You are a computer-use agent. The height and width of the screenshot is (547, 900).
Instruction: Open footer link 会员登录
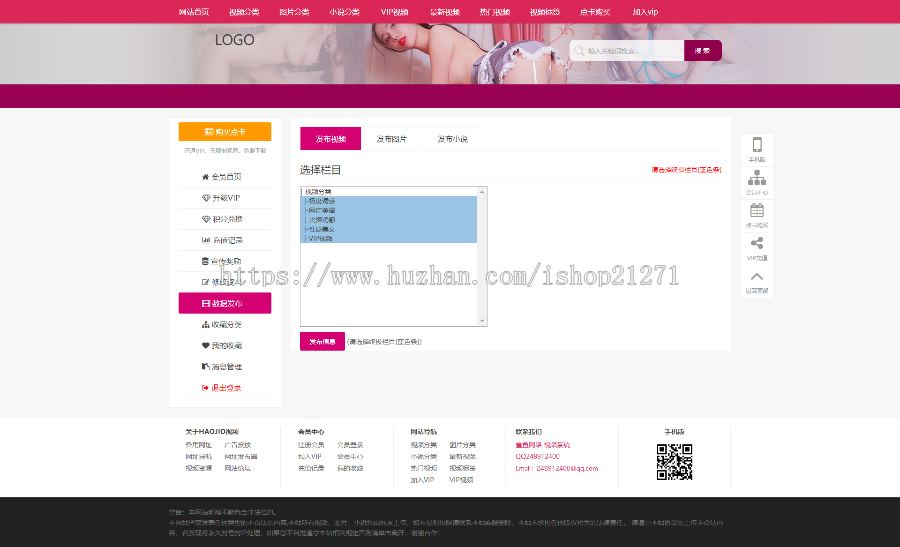[350, 445]
